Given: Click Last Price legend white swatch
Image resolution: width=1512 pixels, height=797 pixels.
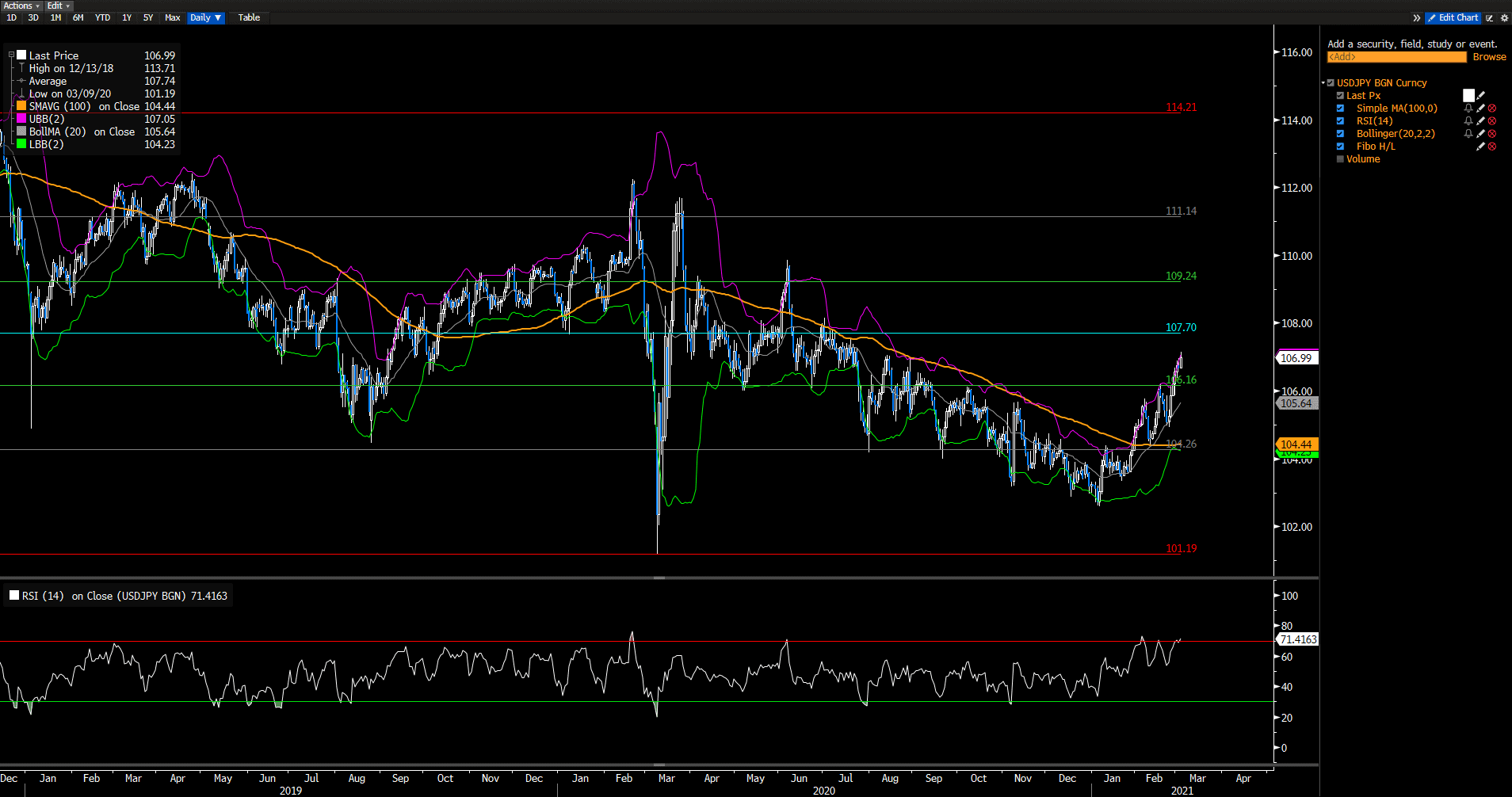Looking at the screenshot, I should [x=21, y=55].
